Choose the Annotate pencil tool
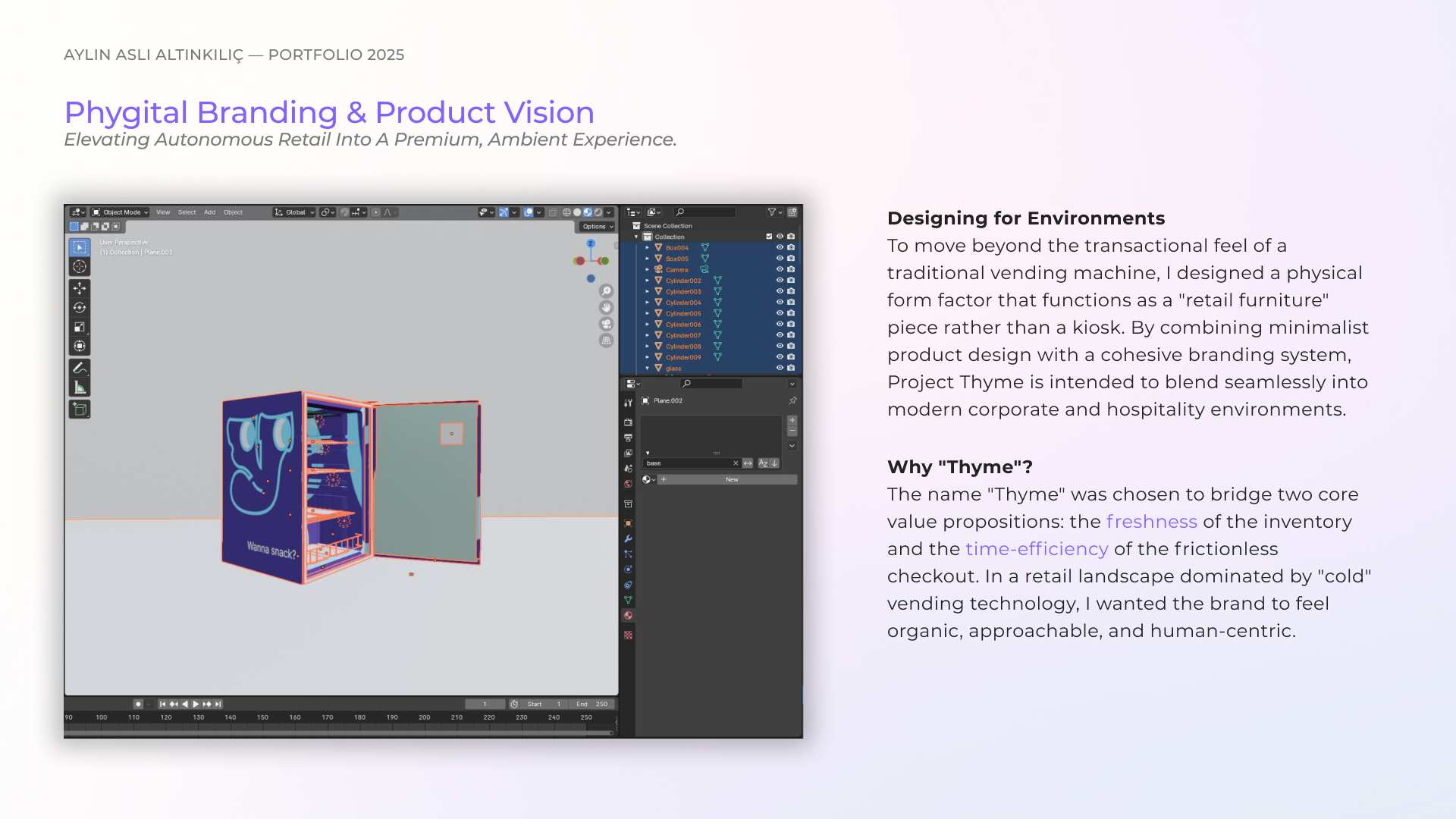 (x=80, y=368)
